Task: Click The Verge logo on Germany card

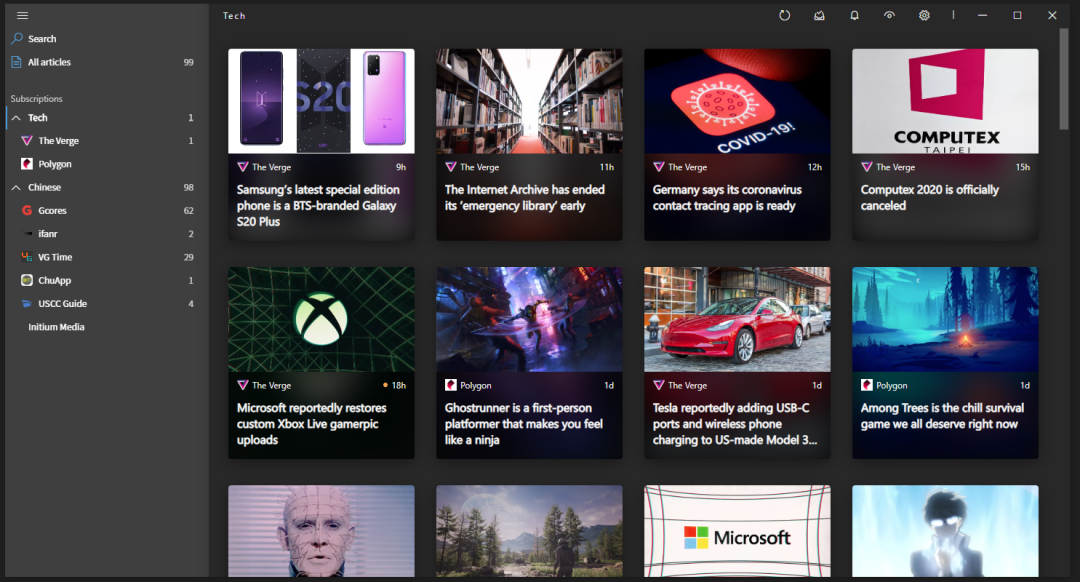Action: (x=658, y=167)
